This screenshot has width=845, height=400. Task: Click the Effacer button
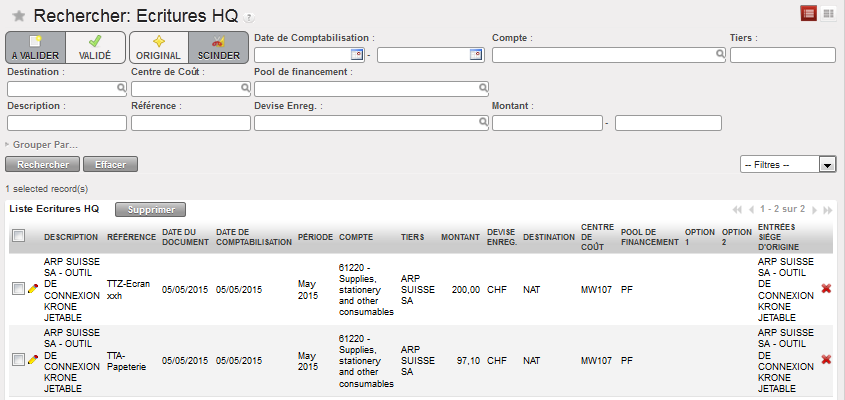click(110, 164)
